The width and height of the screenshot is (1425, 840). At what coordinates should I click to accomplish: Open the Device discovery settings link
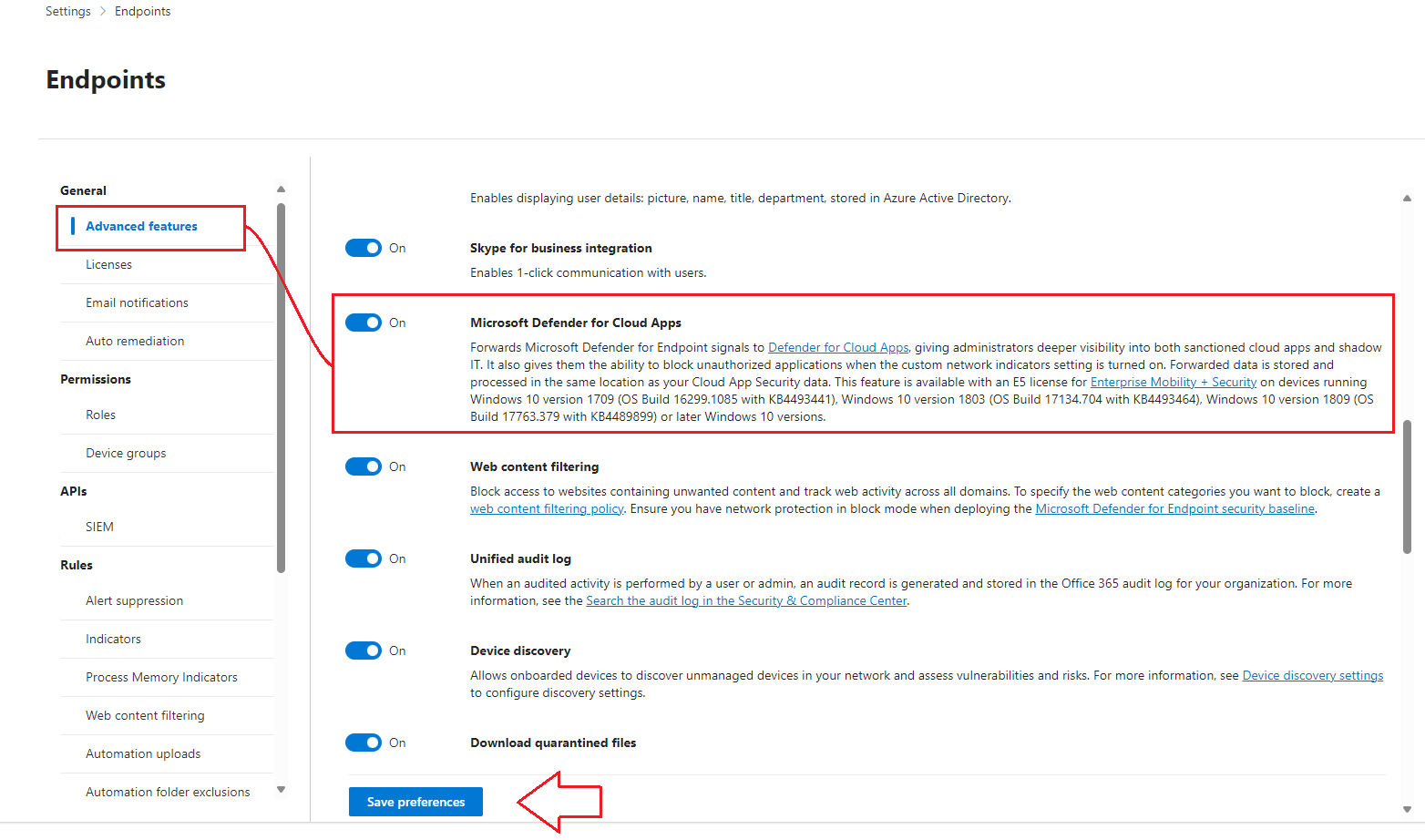tap(1313, 675)
